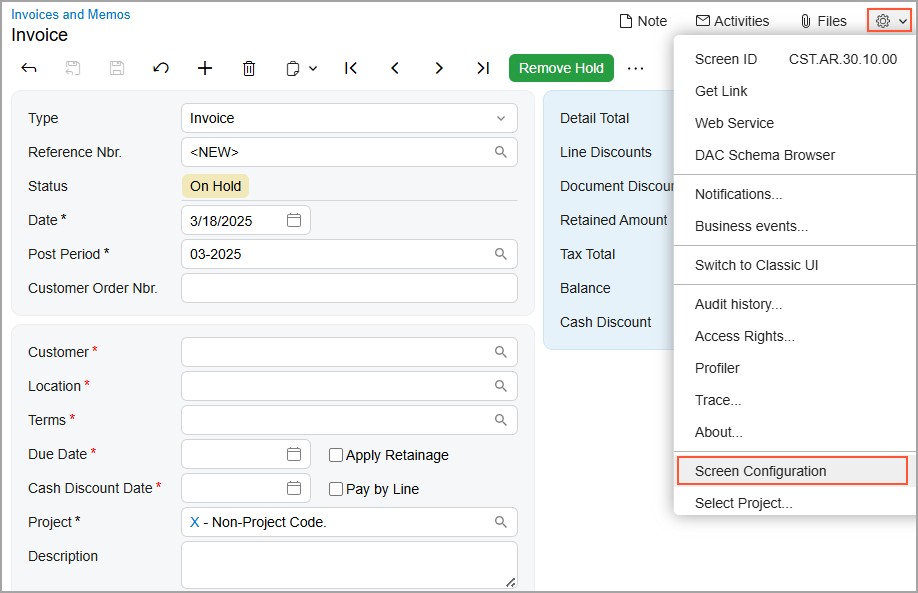The width and height of the screenshot is (918, 593).
Task: Enable the Apply Retainage checkbox
Action: [336, 455]
